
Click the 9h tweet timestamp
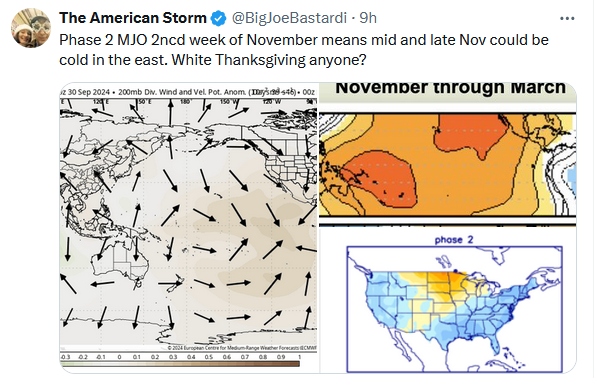[x=368, y=18]
